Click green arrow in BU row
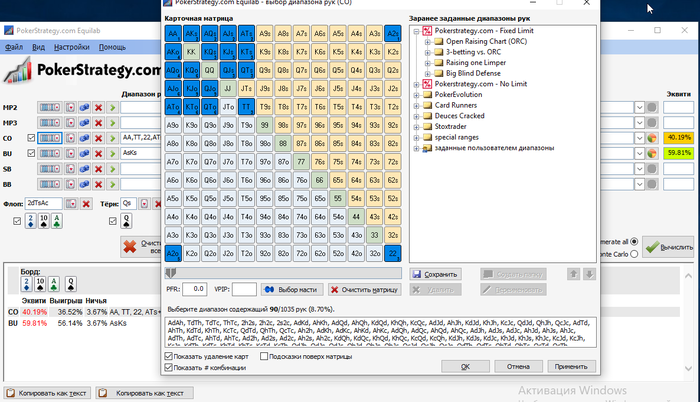The height and width of the screenshot is (402, 700). pyautogui.click(x=112, y=154)
